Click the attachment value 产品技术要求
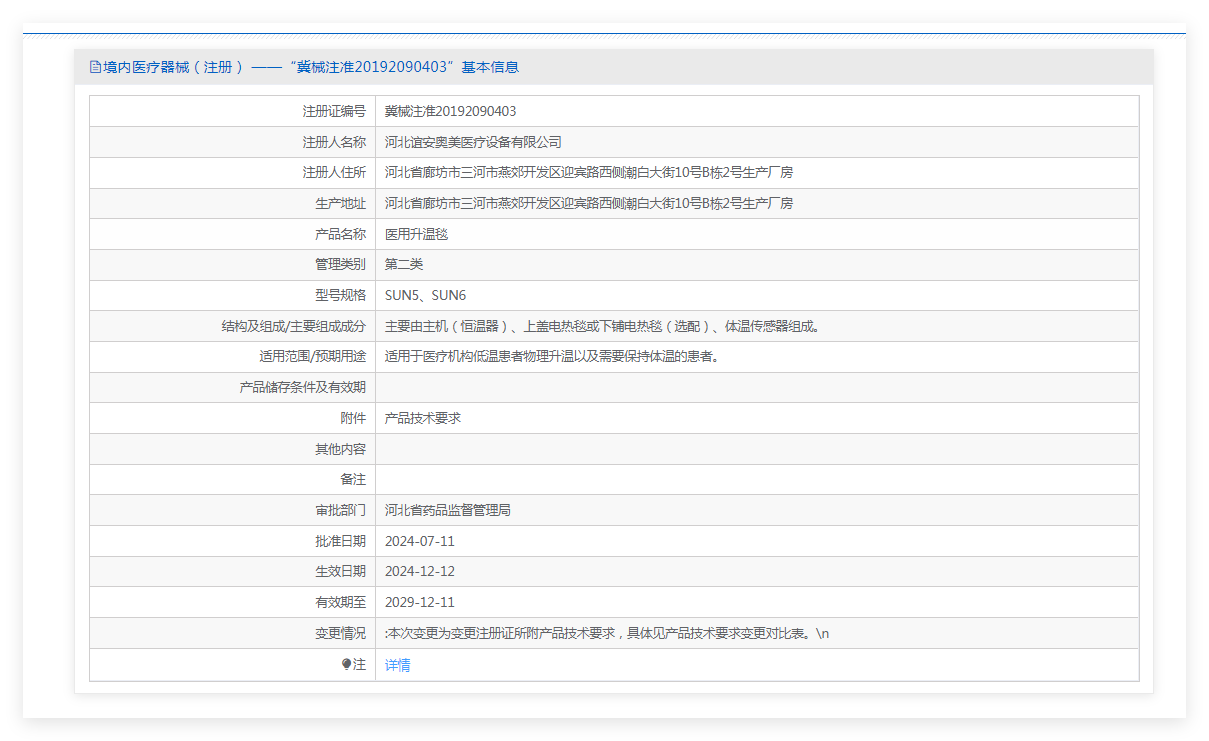 click(x=422, y=418)
